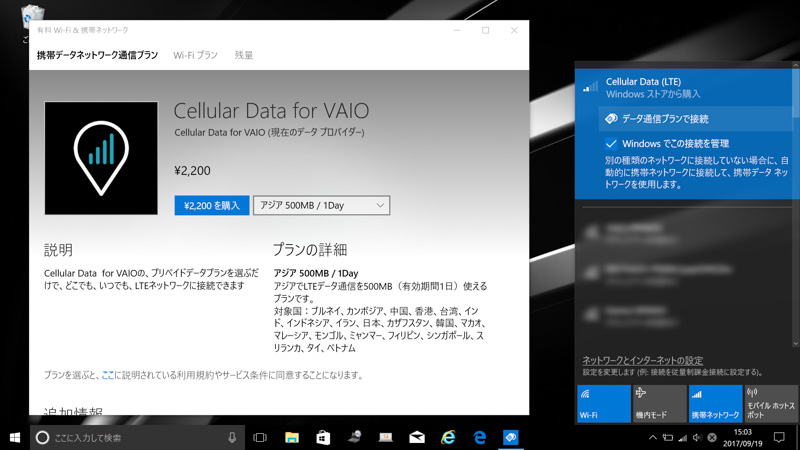Viewport: 800px width, 450px height.
Task: Open the Windows Start menu
Action: [x=15, y=437]
